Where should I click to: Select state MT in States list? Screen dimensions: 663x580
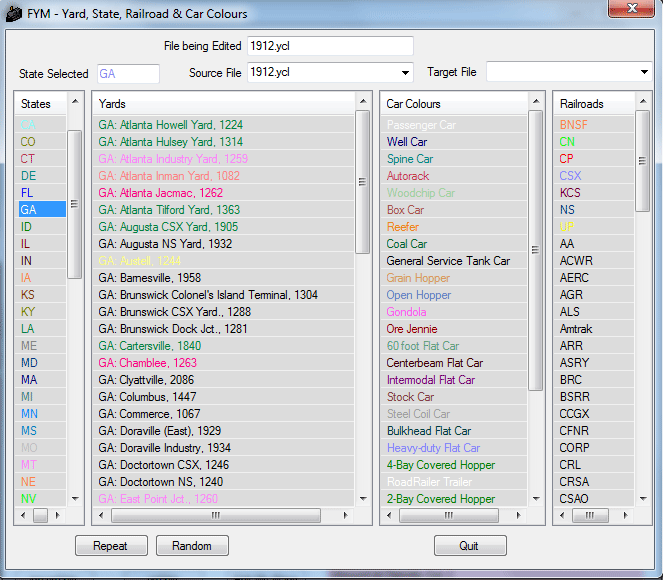(41, 465)
